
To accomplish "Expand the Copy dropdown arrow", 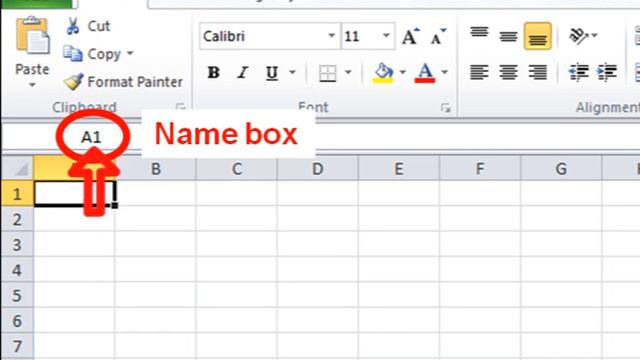I will 130,53.
